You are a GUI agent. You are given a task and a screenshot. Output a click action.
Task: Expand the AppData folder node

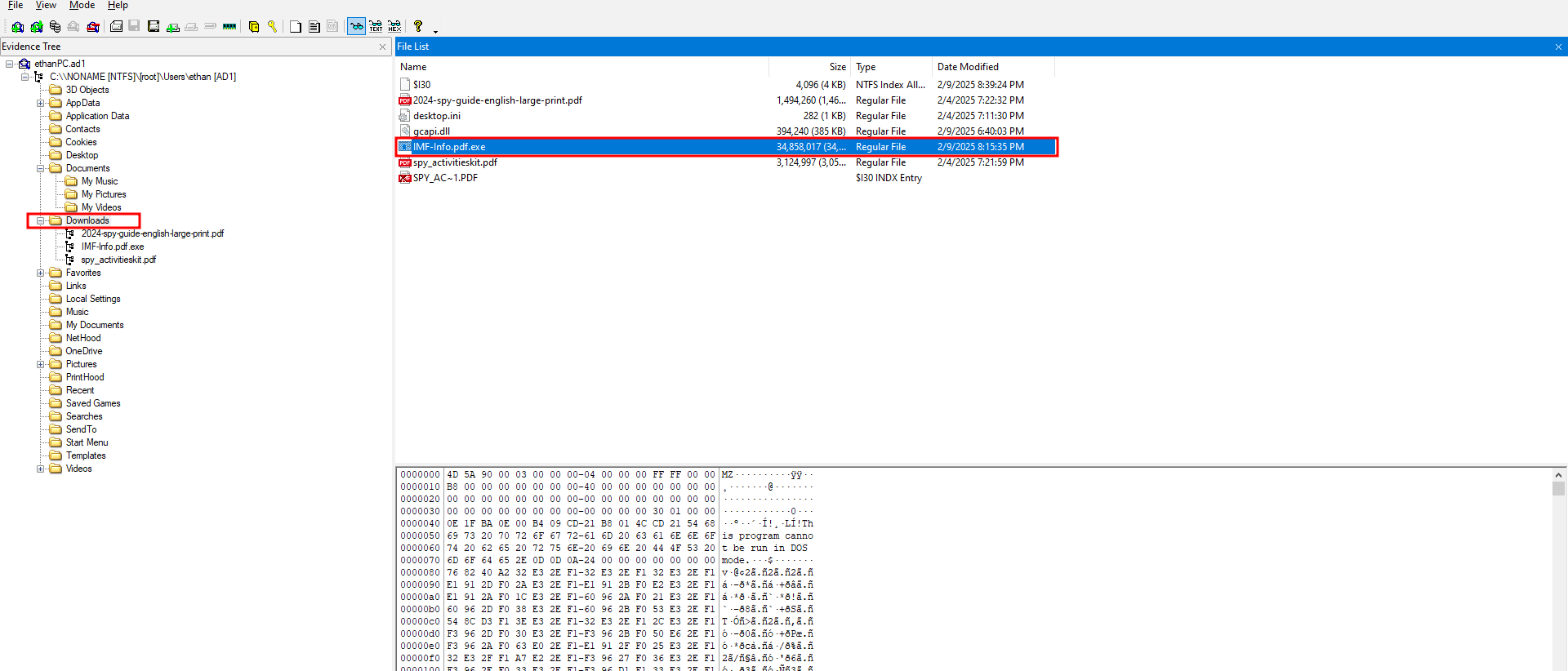tap(40, 103)
